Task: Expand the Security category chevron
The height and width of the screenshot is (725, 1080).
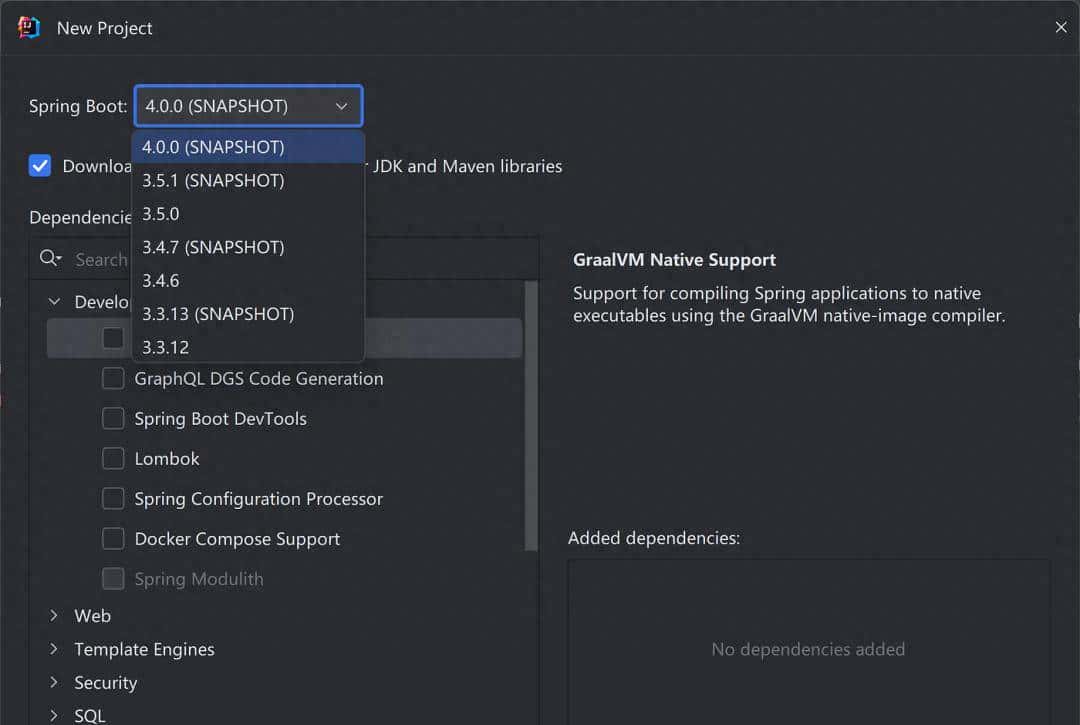Action: pyautogui.click(x=54, y=683)
